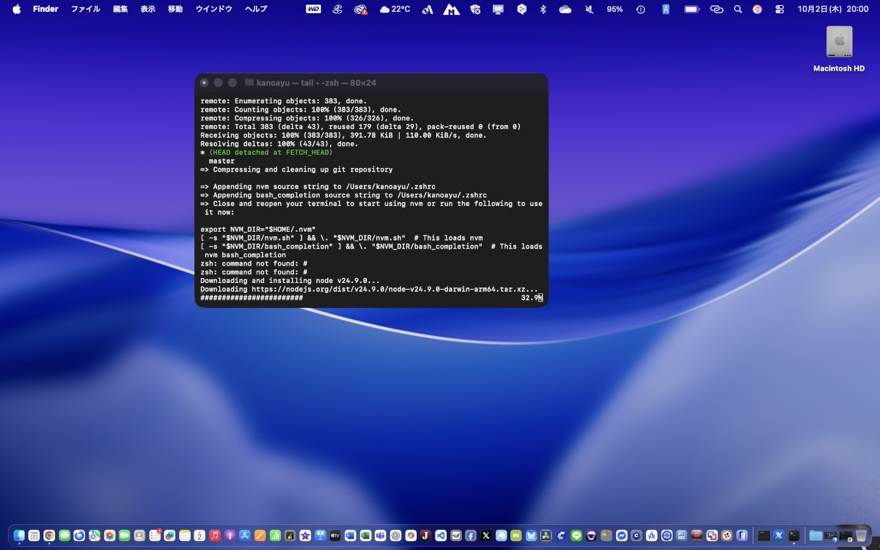Open the ファイル menu
Image resolution: width=880 pixels, height=550 pixels.
(x=85, y=9)
